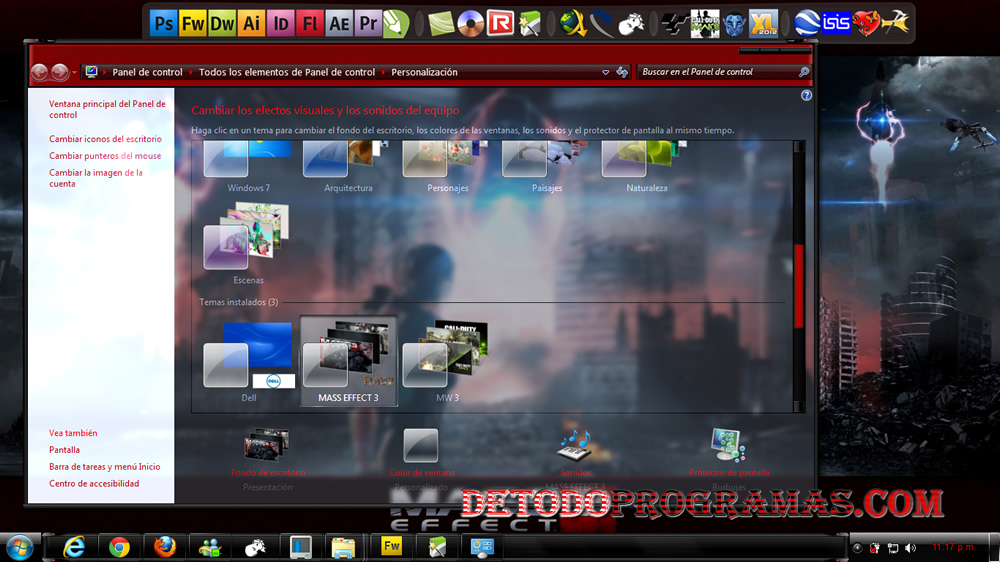
Task: Open the Pantalla link
Action: pos(64,450)
